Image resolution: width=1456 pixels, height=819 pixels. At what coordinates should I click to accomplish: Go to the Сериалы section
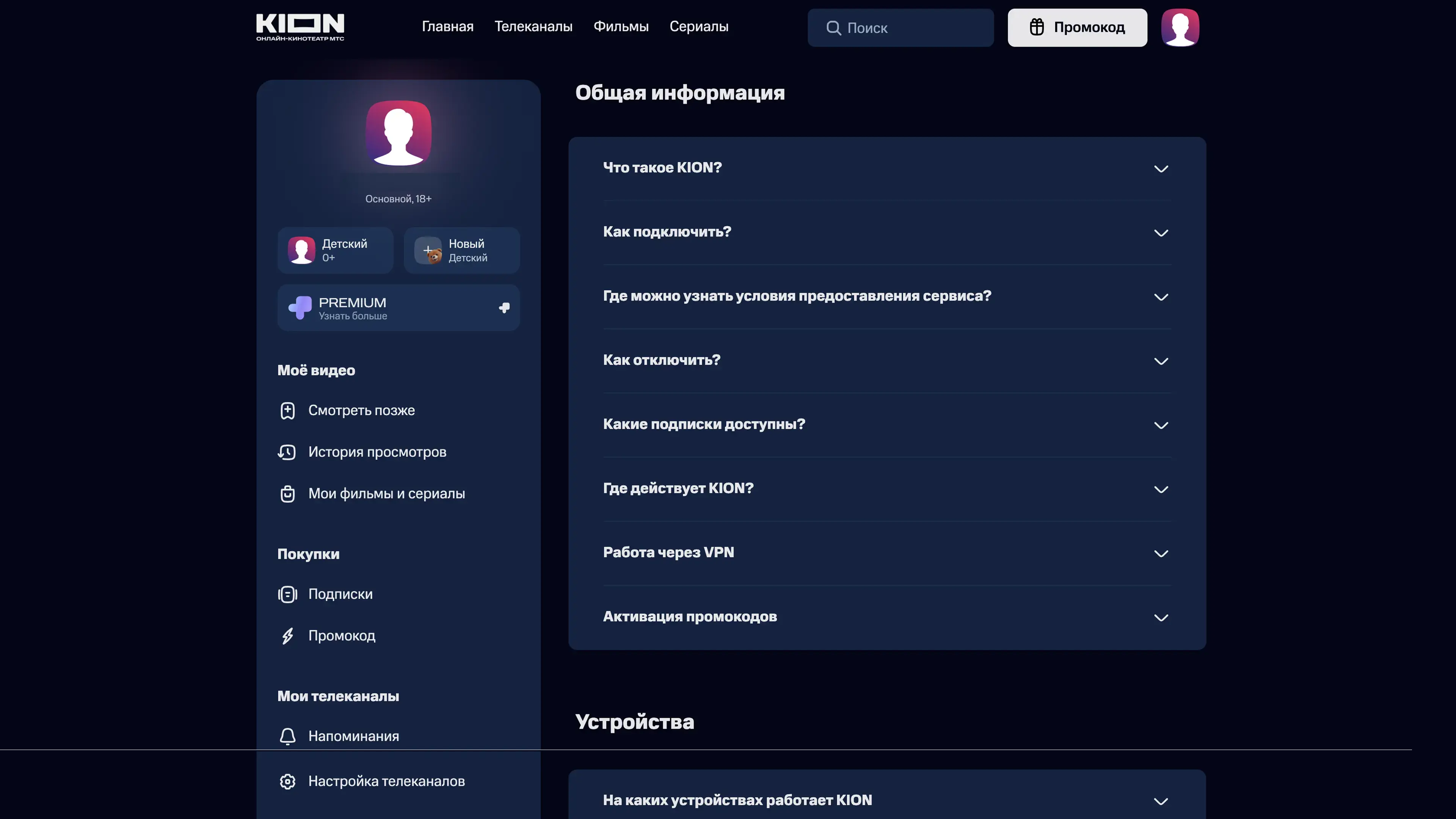click(x=698, y=27)
